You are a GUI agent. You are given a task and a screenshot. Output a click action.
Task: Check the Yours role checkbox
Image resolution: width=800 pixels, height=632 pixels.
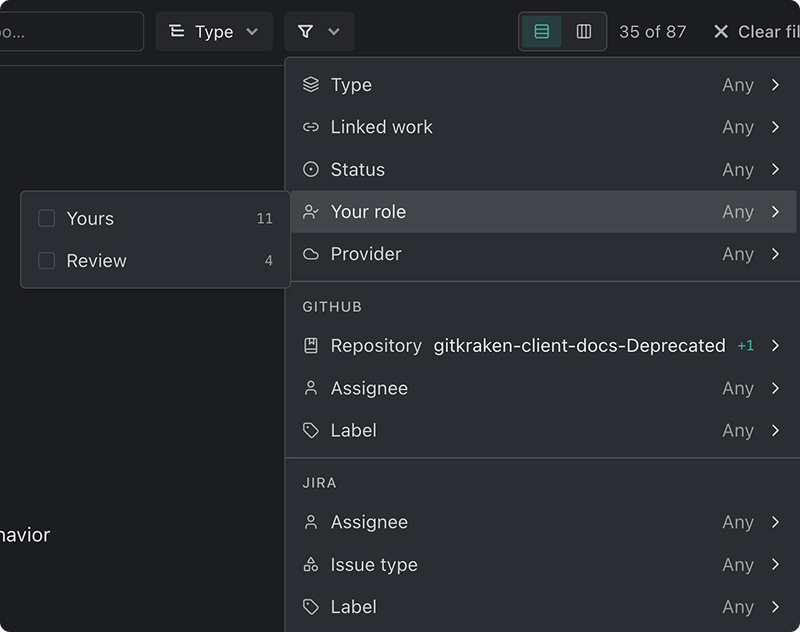pos(46,218)
